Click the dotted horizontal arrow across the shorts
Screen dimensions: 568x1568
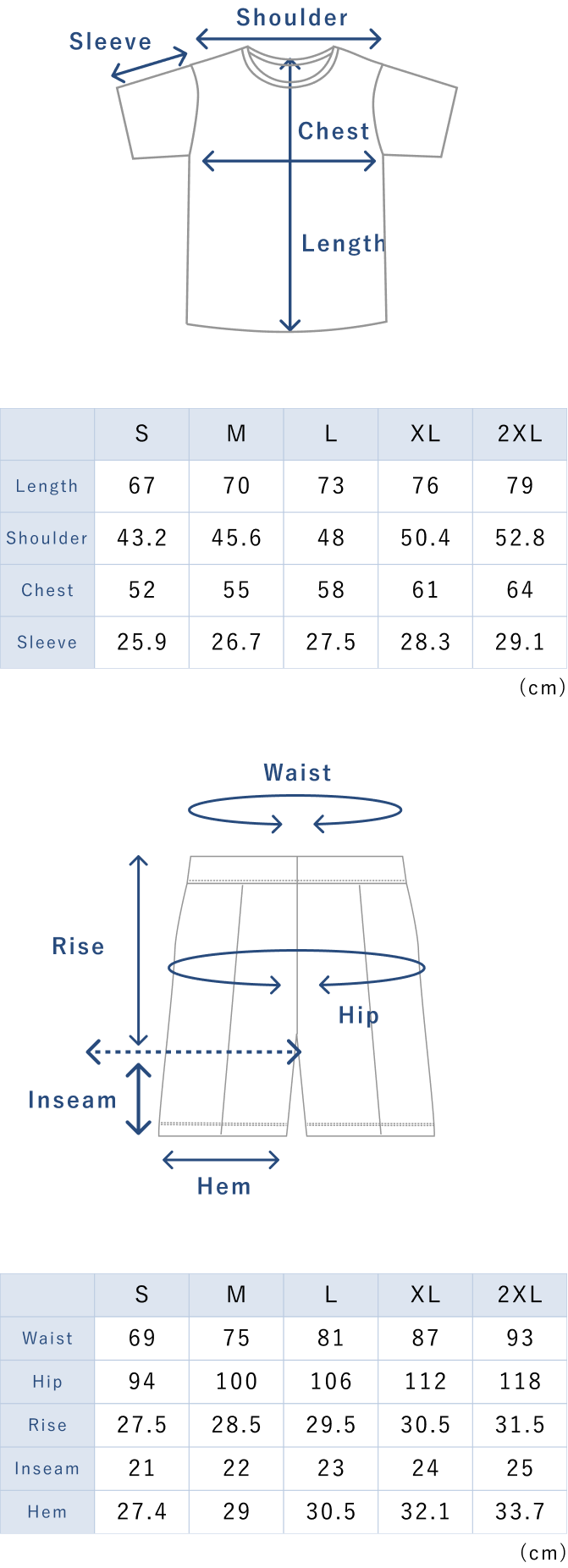[x=194, y=1052]
